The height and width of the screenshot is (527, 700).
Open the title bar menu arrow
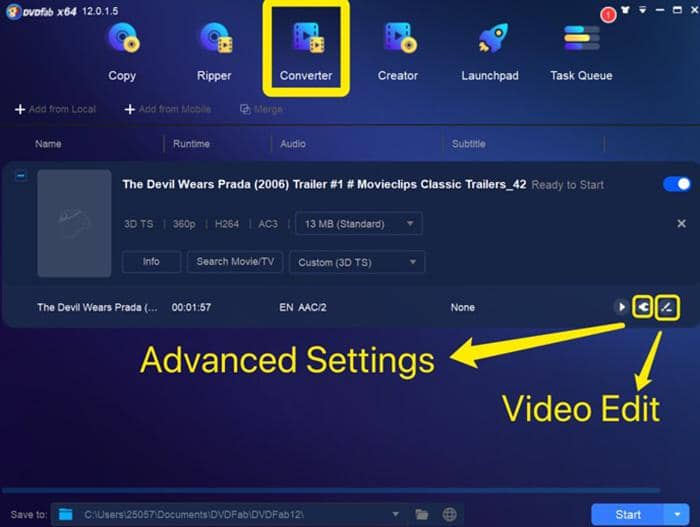pos(642,10)
